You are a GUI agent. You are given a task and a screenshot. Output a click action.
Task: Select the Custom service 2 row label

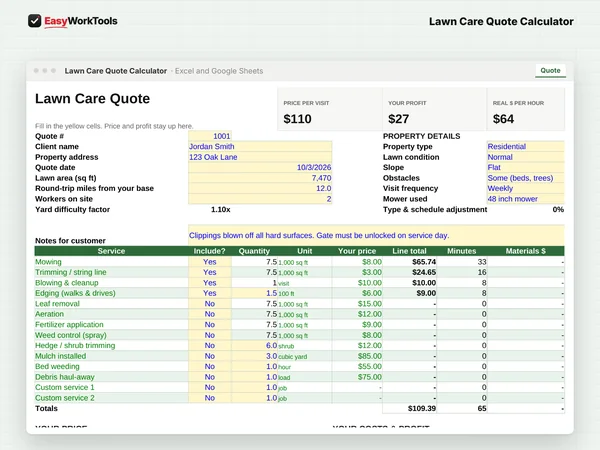(x=65, y=398)
